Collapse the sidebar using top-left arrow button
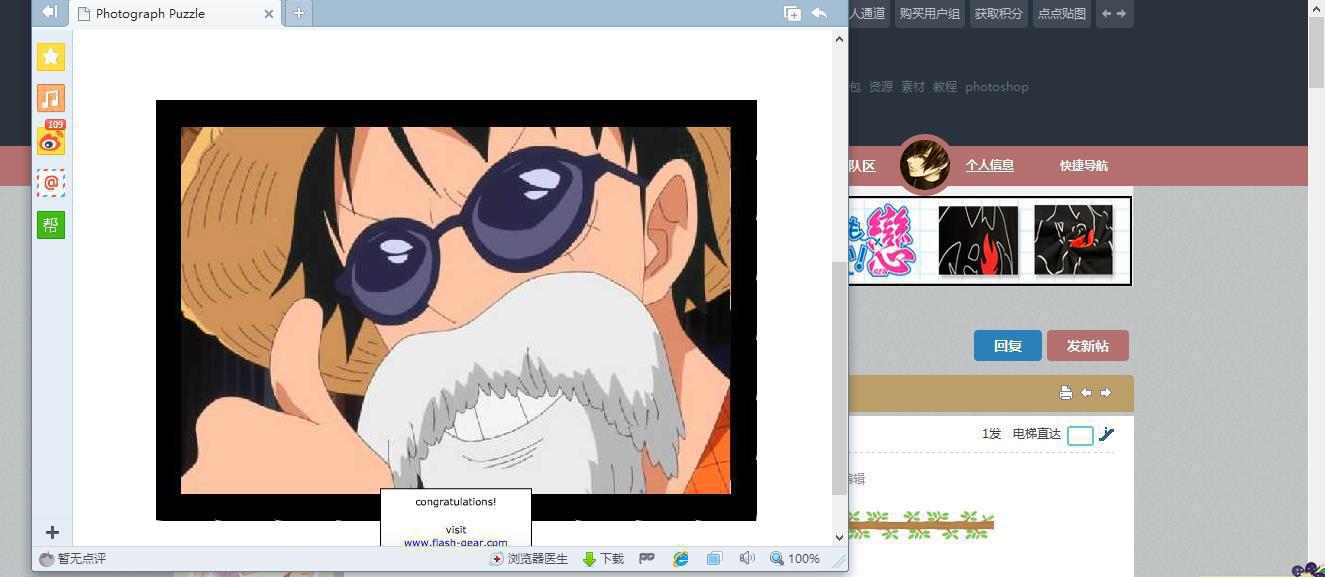Image resolution: width=1325 pixels, height=577 pixels. (x=49, y=13)
